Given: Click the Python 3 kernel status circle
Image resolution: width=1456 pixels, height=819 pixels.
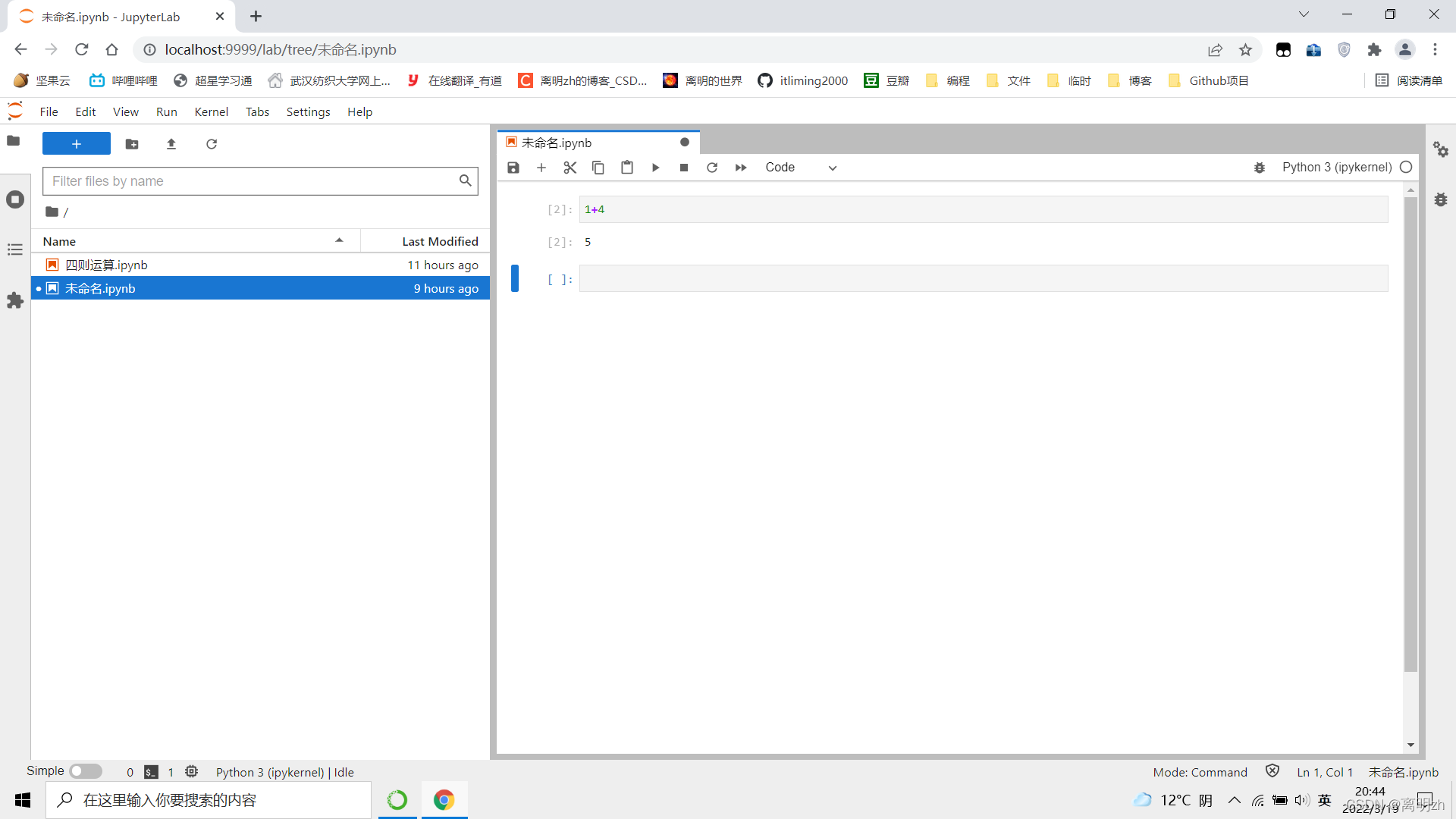Looking at the screenshot, I should [x=1406, y=168].
